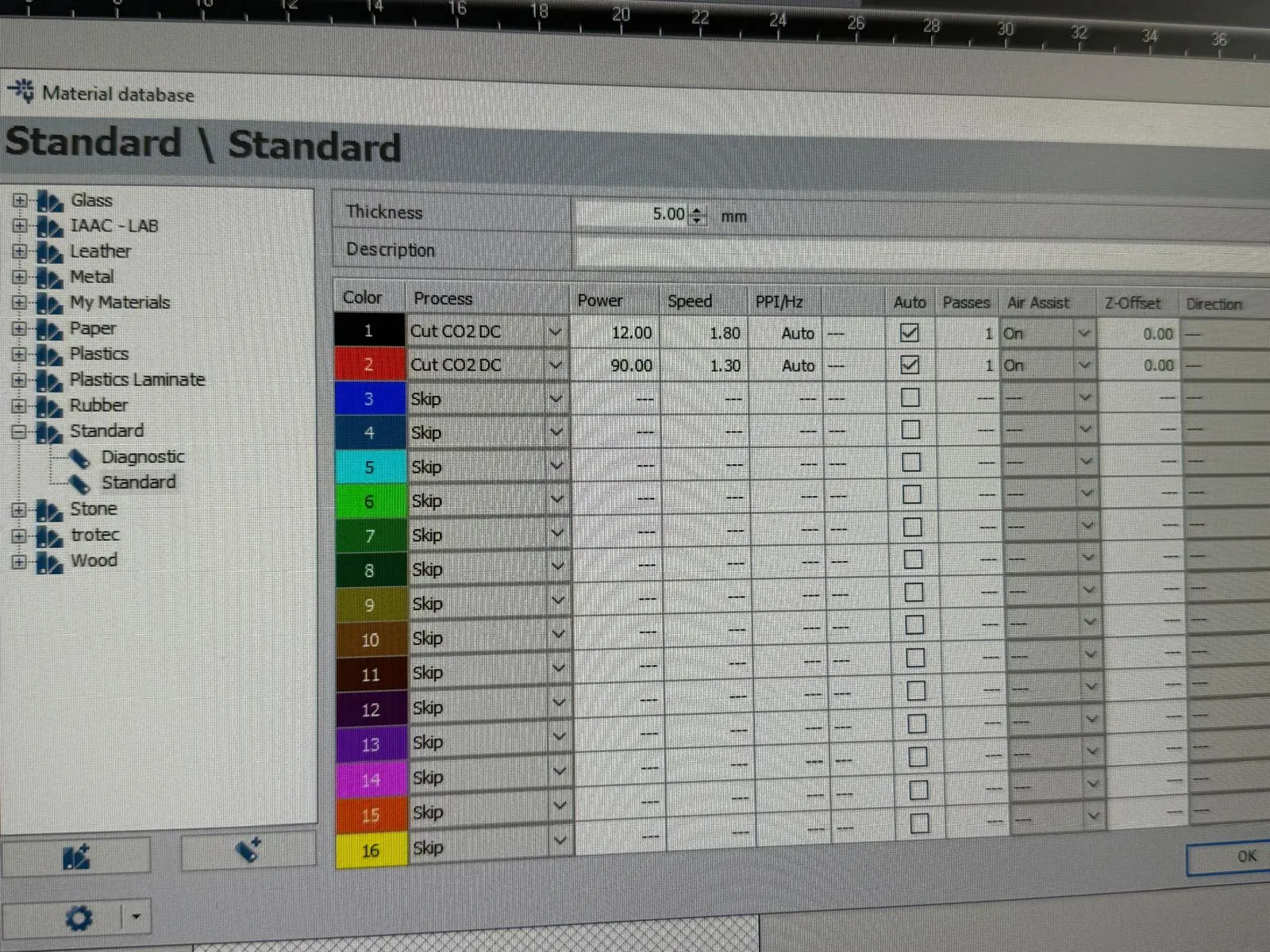Open Air Assist dropdown for color 1
The width and height of the screenshot is (1270, 952).
[1083, 333]
